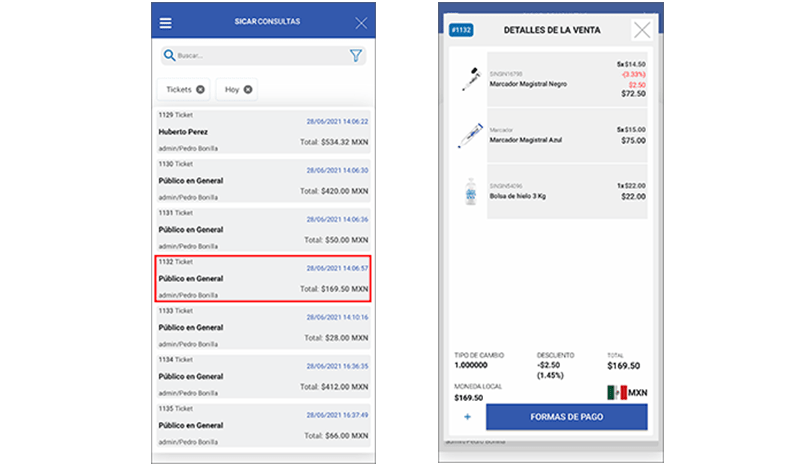This screenshot has width=810, height=470.
Task: Open highlighted ticket 1132 totaling $169.50
Action: pos(263,278)
